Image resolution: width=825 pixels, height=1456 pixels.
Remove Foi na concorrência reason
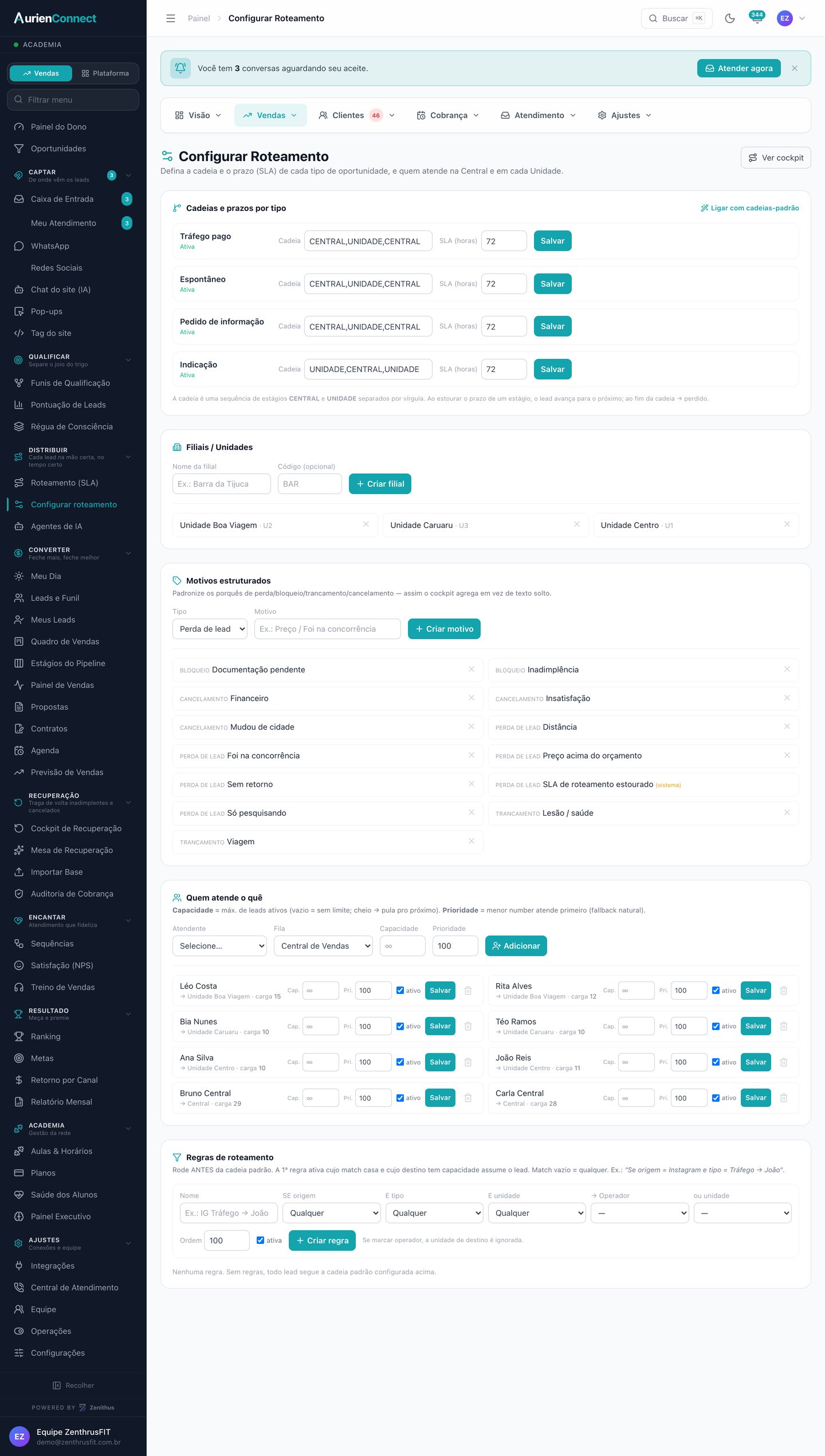pyautogui.click(x=472, y=755)
